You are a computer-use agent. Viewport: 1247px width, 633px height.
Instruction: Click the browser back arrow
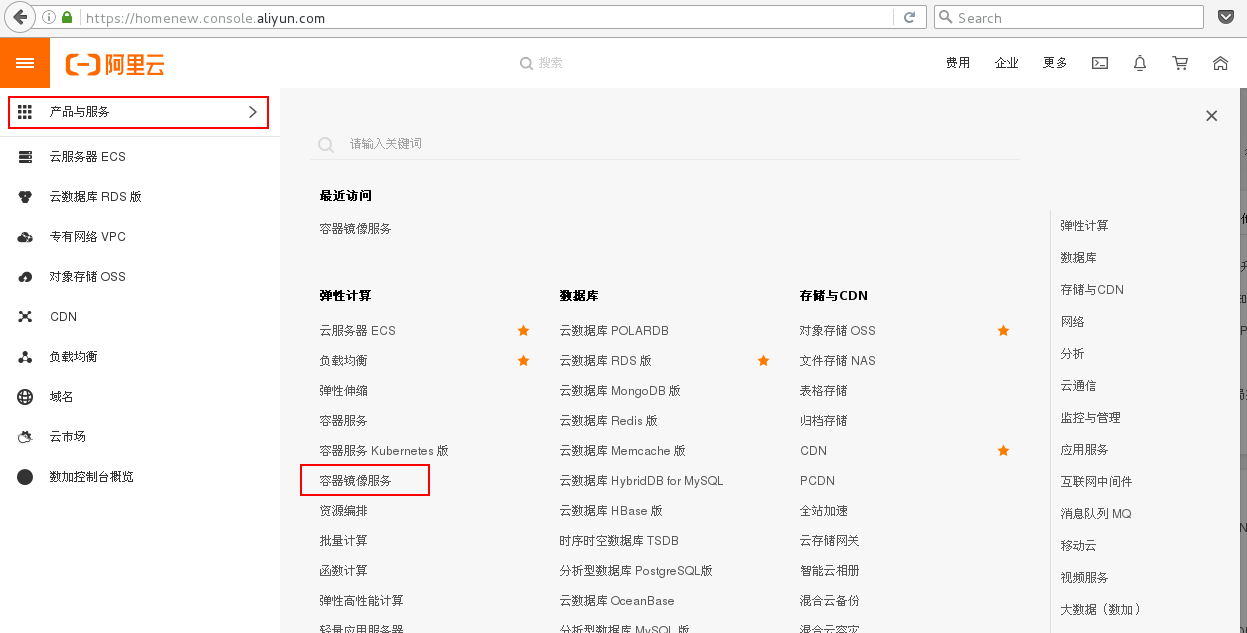[x=20, y=17]
